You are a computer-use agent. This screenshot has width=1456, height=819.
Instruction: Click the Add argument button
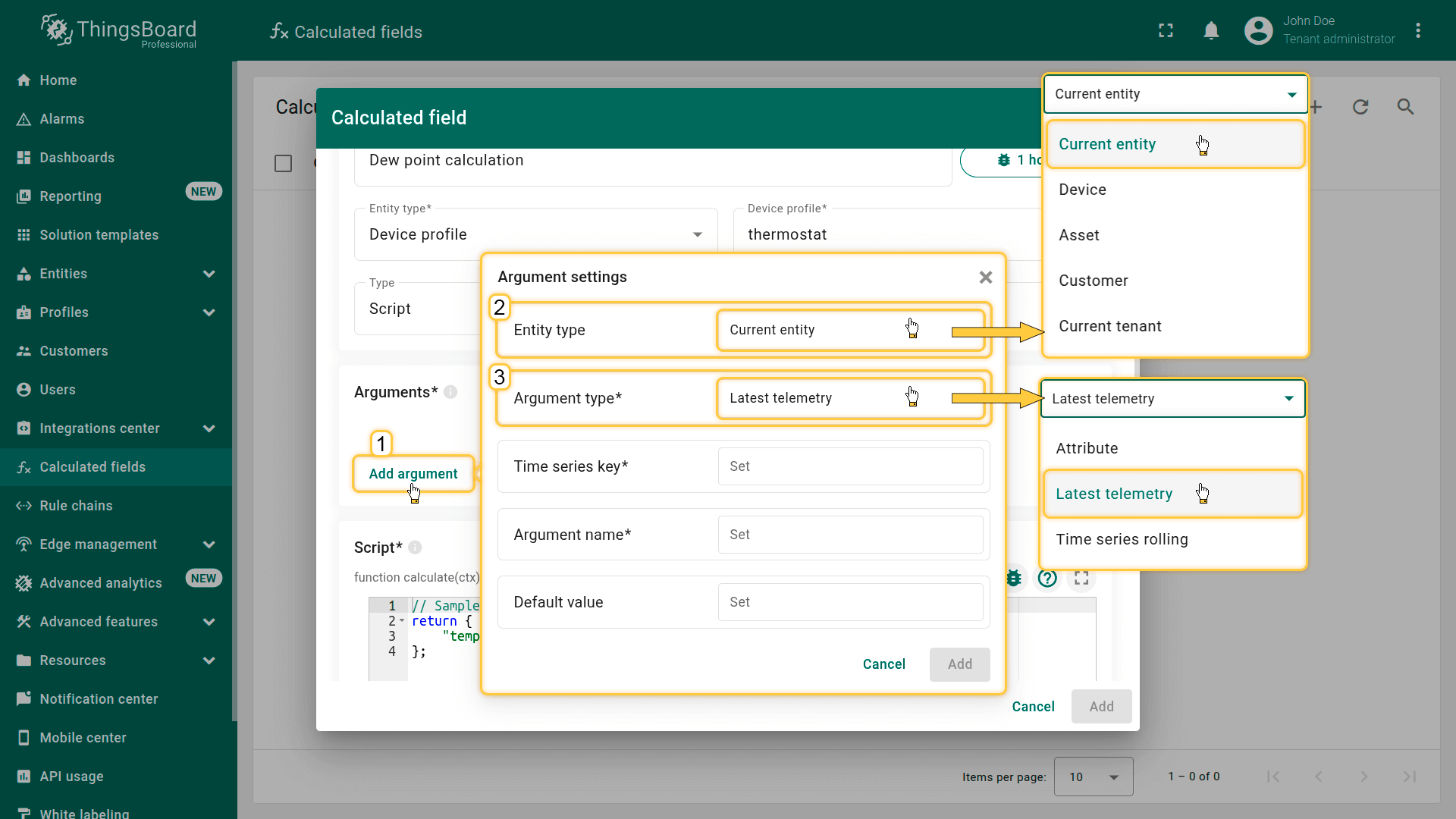pos(413,474)
